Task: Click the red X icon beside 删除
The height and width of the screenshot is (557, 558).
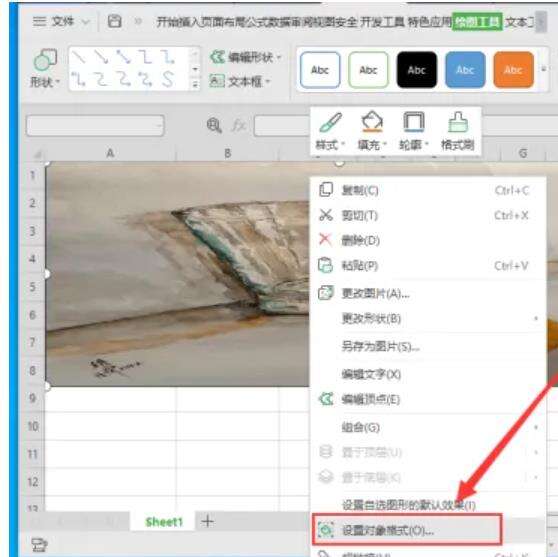Action: coord(326,240)
